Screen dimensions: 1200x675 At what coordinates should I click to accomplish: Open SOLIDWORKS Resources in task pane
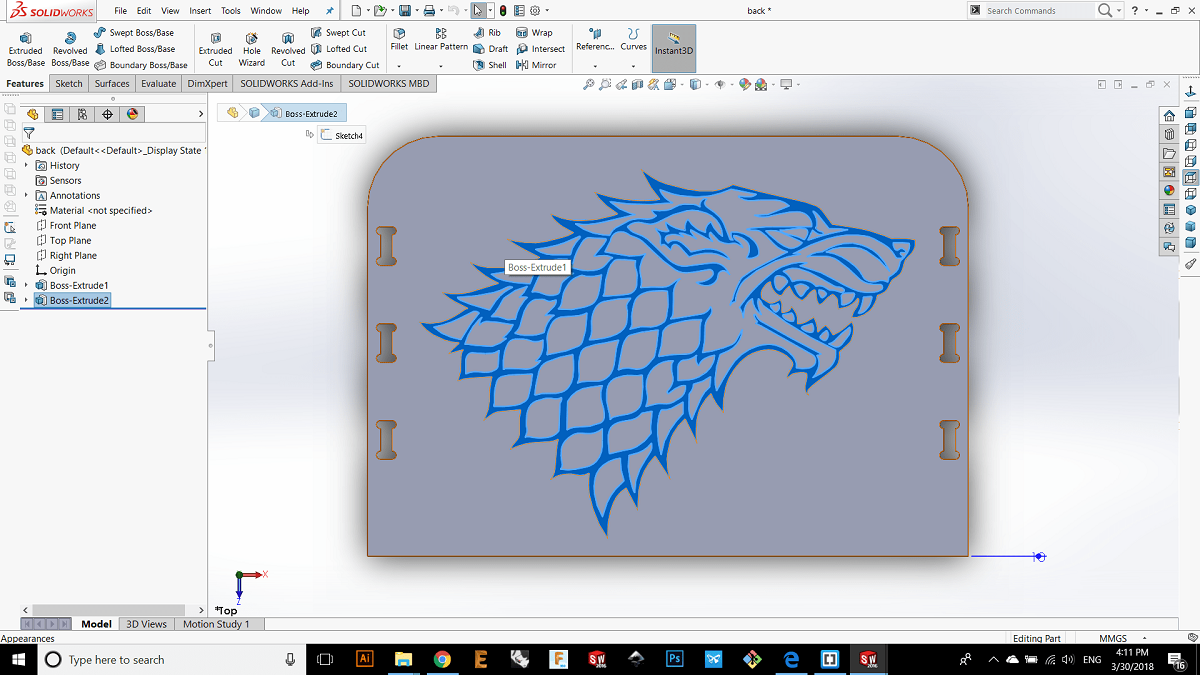[1169, 115]
